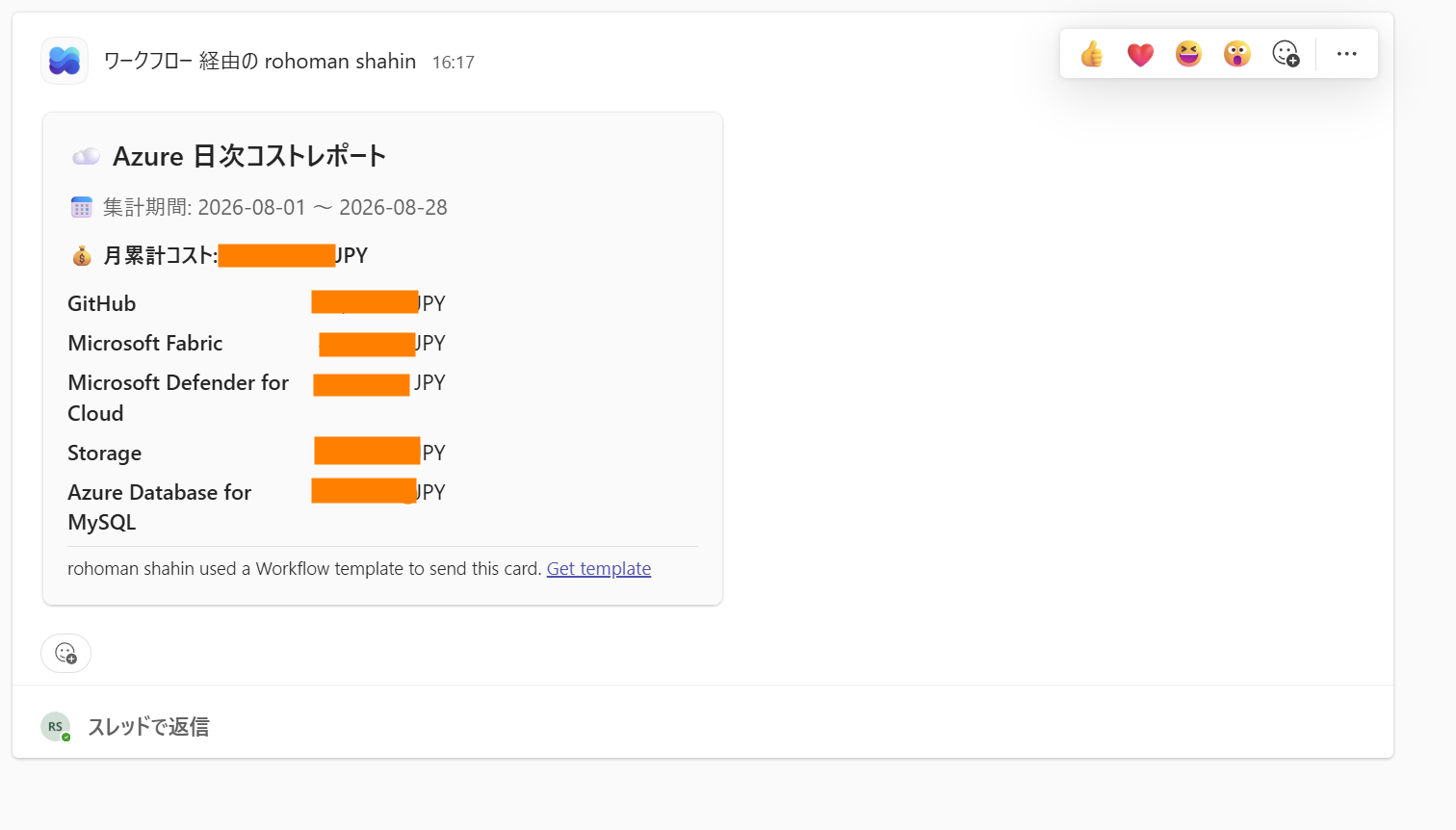The height and width of the screenshot is (830, 1456).
Task: Click the sender name rohoman shahin
Action: [x=340, y=62]
